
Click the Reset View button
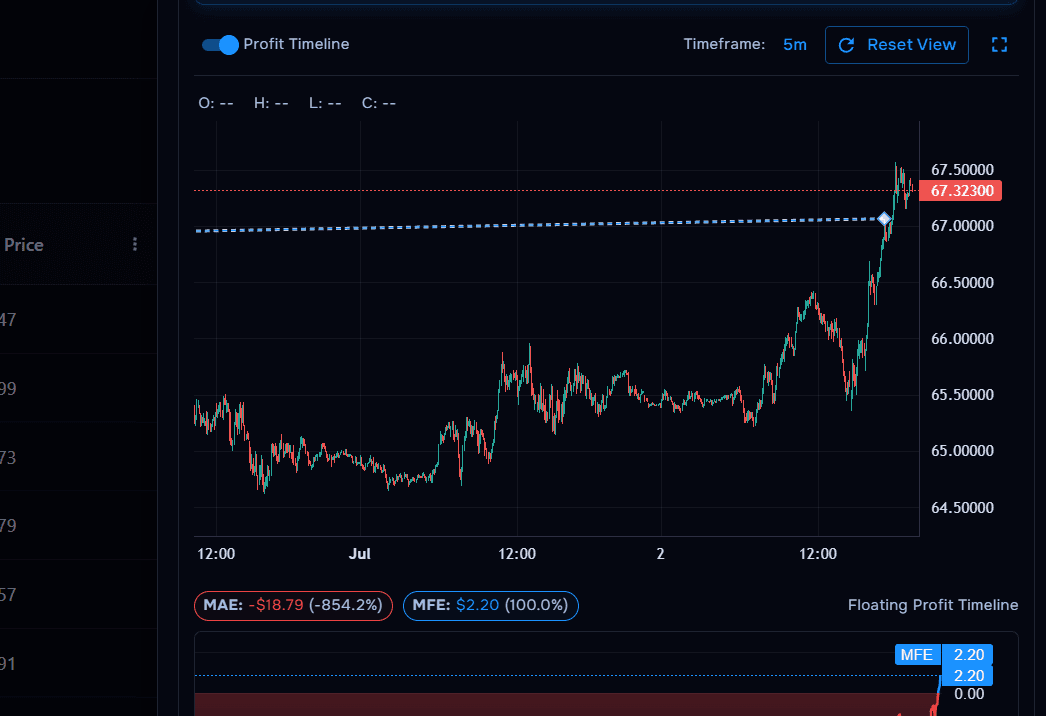[x=896, y=44]
